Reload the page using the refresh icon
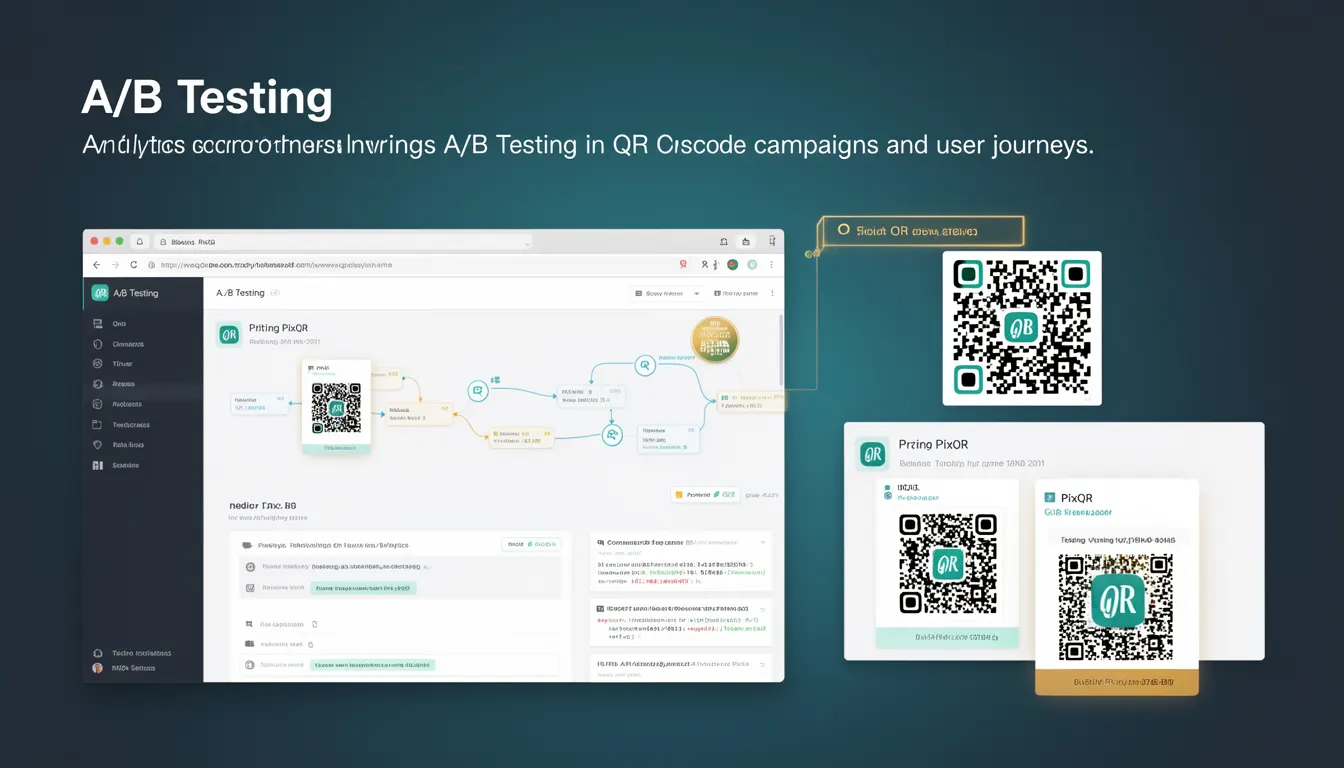The height and width of the screenshot is (768, 1344). pyautogui.click(x=134, y=265)
